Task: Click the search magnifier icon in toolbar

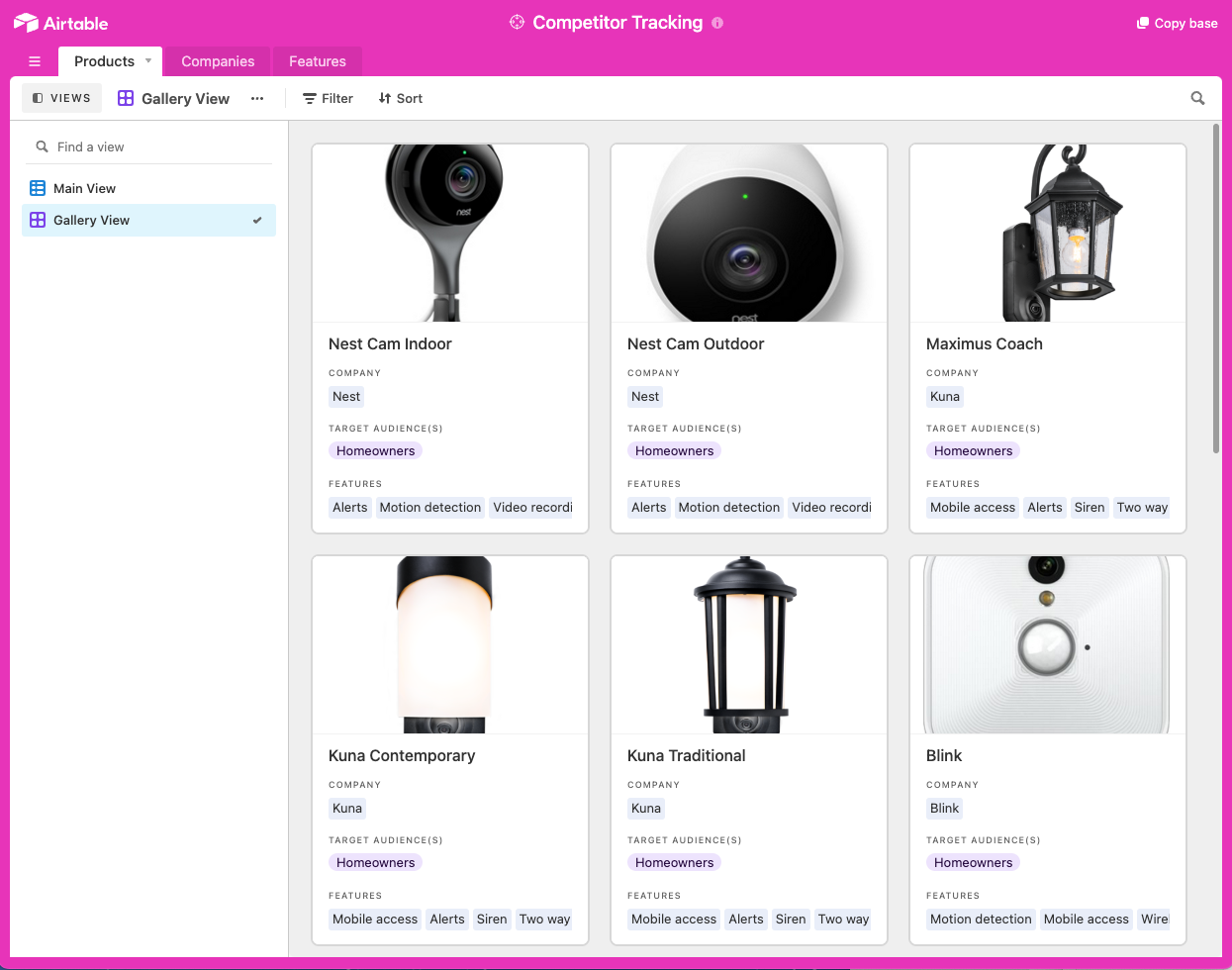Action: (1197, 98)
